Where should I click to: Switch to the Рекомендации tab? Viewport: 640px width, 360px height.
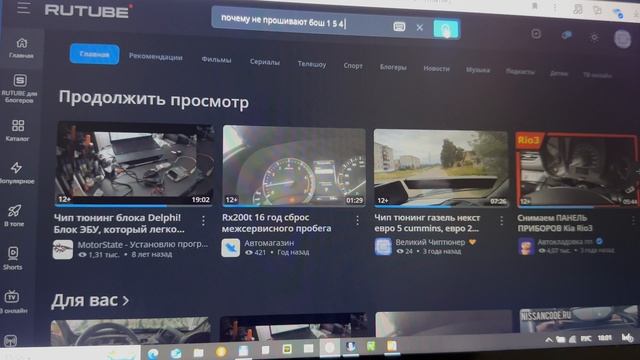coord(156,57)
